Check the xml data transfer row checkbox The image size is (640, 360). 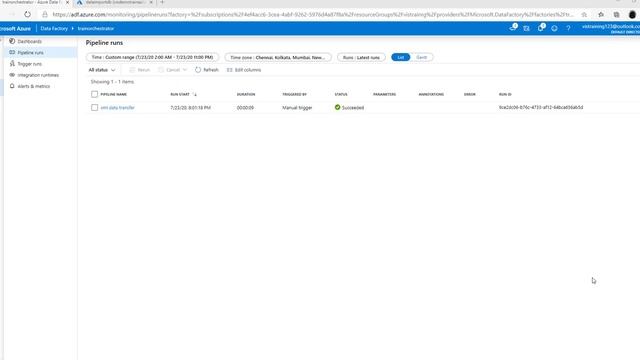(94, 107)
